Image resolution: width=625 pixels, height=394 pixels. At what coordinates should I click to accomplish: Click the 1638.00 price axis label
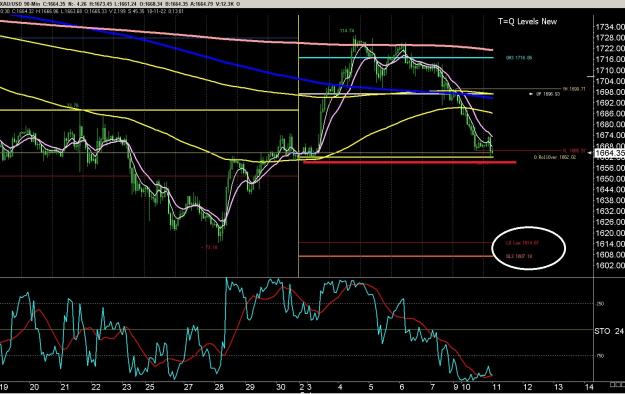[609, 201]
